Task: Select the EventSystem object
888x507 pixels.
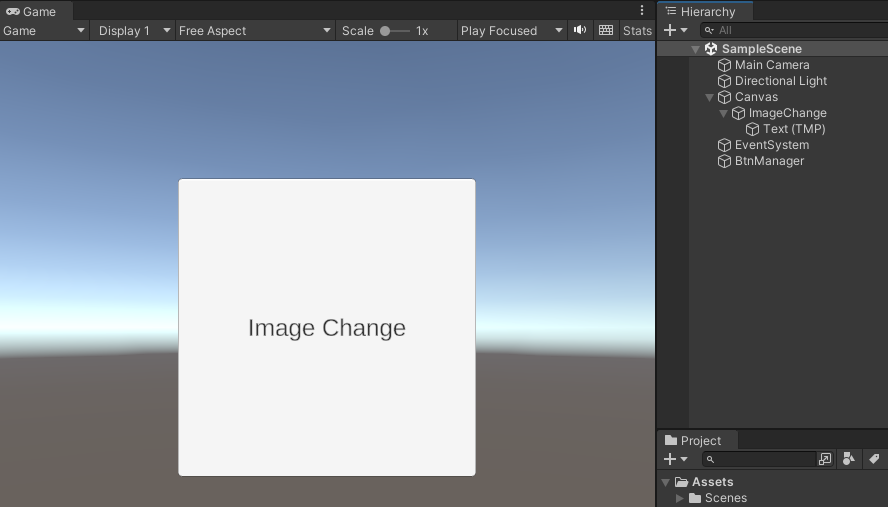Action: [x=771, y=144]
